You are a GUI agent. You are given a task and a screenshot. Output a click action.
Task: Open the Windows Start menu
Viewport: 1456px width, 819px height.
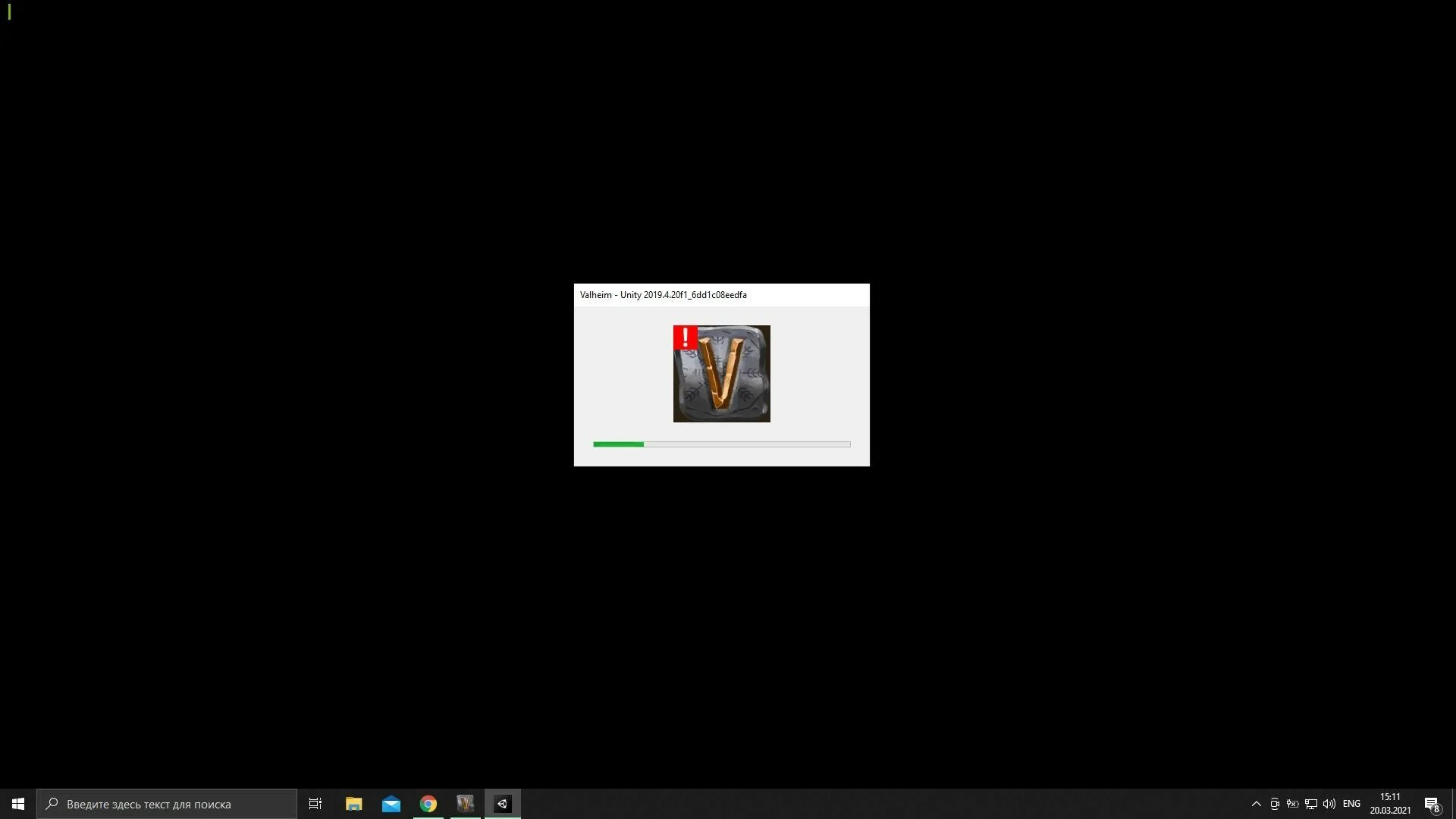tap(18, 804)
